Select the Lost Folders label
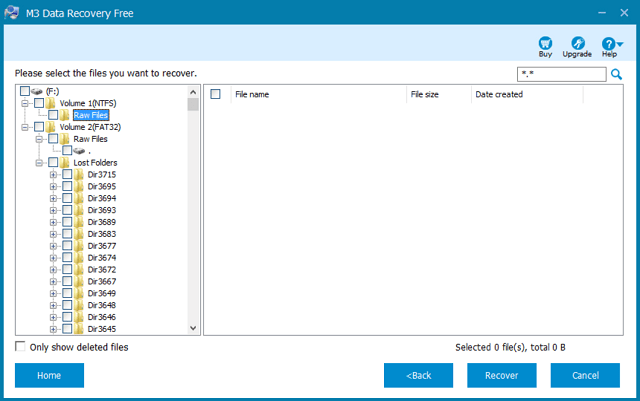 pos(95,163)
